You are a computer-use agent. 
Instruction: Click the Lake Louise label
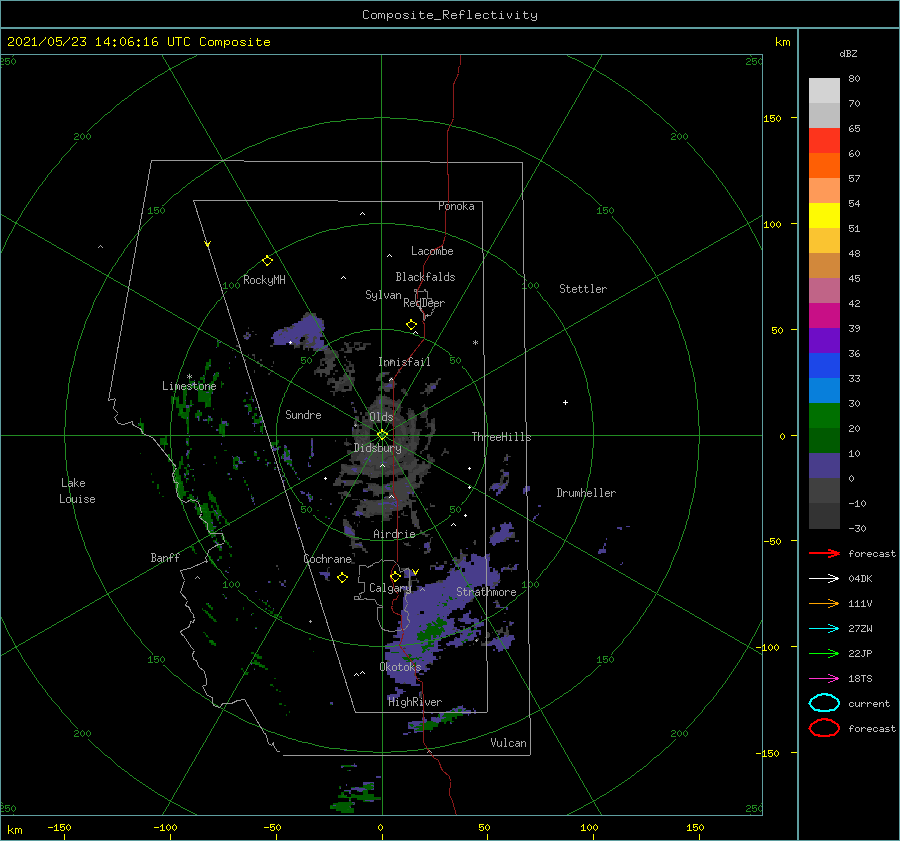[77, 491]
